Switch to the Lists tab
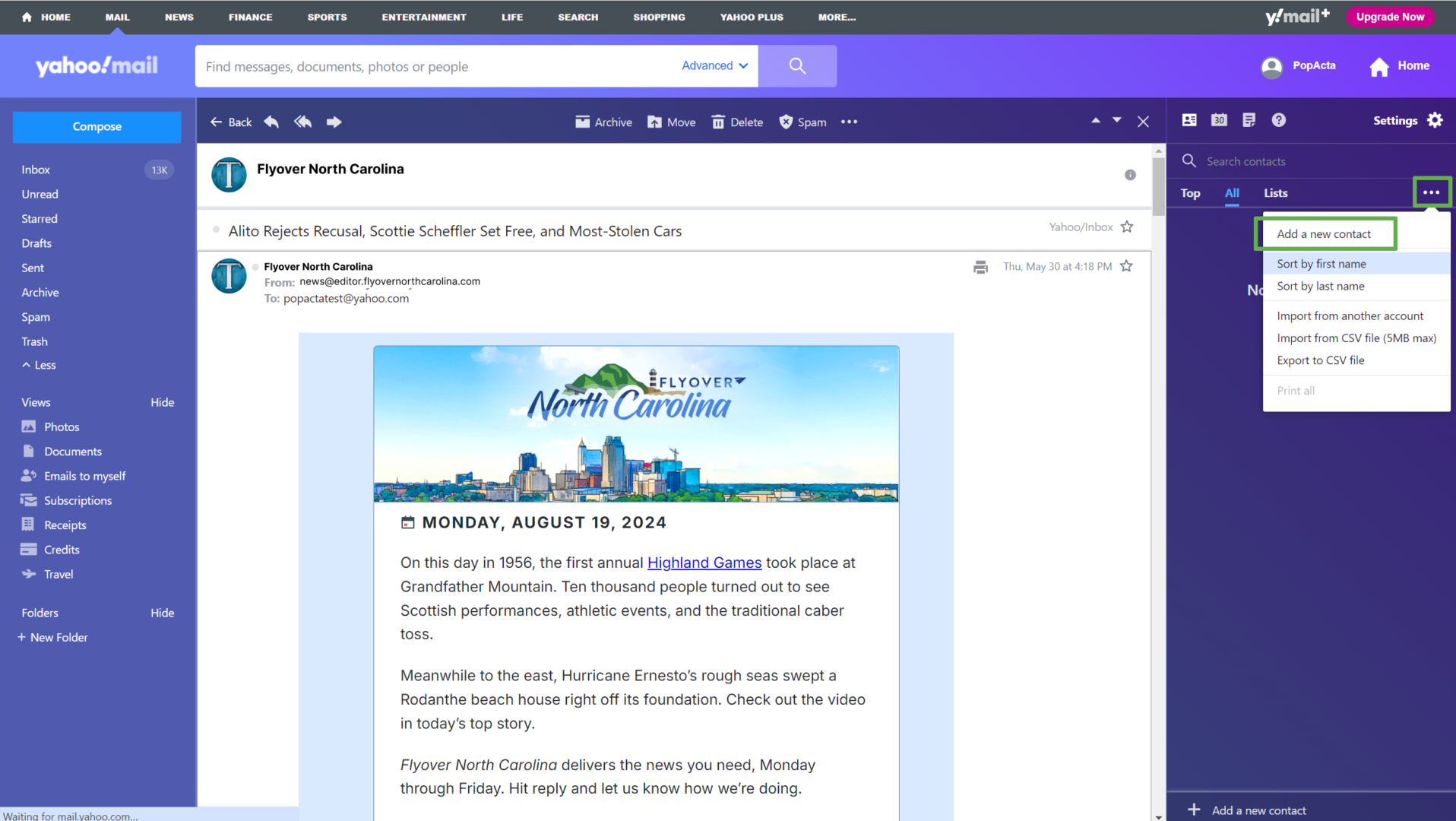Image resolution: width=1456 pixels, height=821 pixels. pos(1275,193)
